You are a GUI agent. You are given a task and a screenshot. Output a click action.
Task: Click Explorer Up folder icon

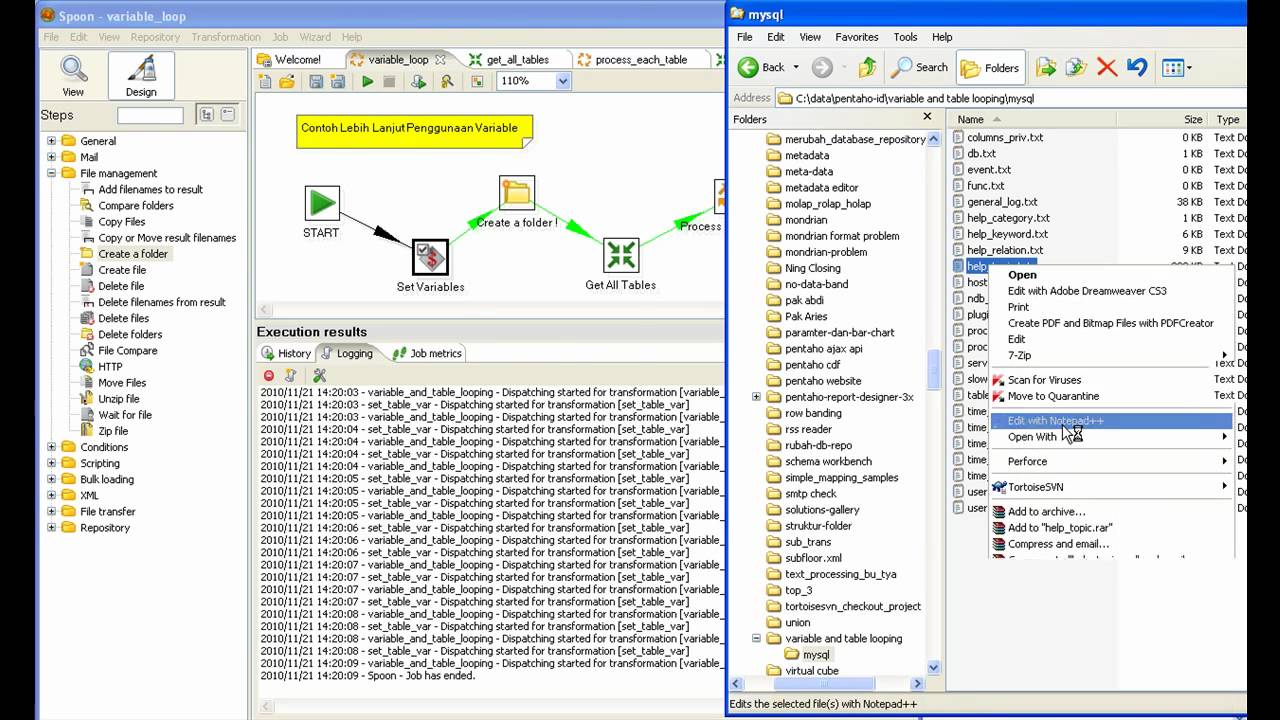pos(867,67)
